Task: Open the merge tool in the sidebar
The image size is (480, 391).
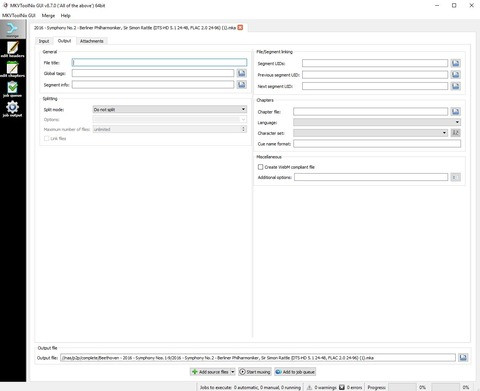Action: point(13,29)
